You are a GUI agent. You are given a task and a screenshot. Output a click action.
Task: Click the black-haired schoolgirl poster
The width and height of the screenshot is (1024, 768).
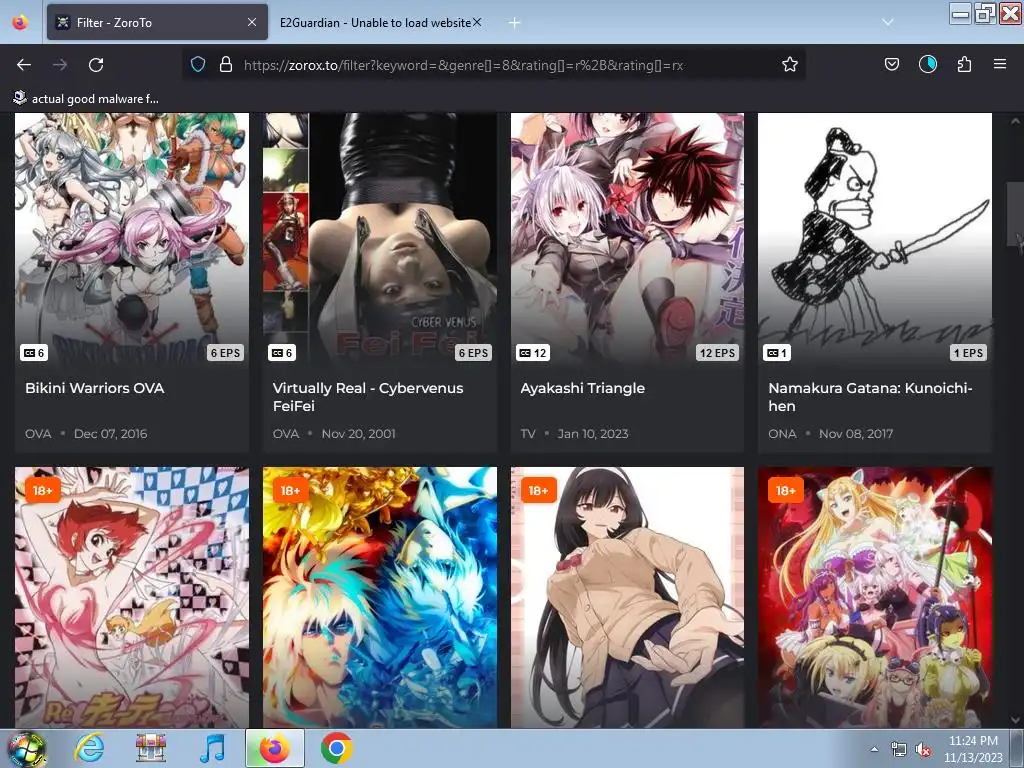[x=627, y=598]
